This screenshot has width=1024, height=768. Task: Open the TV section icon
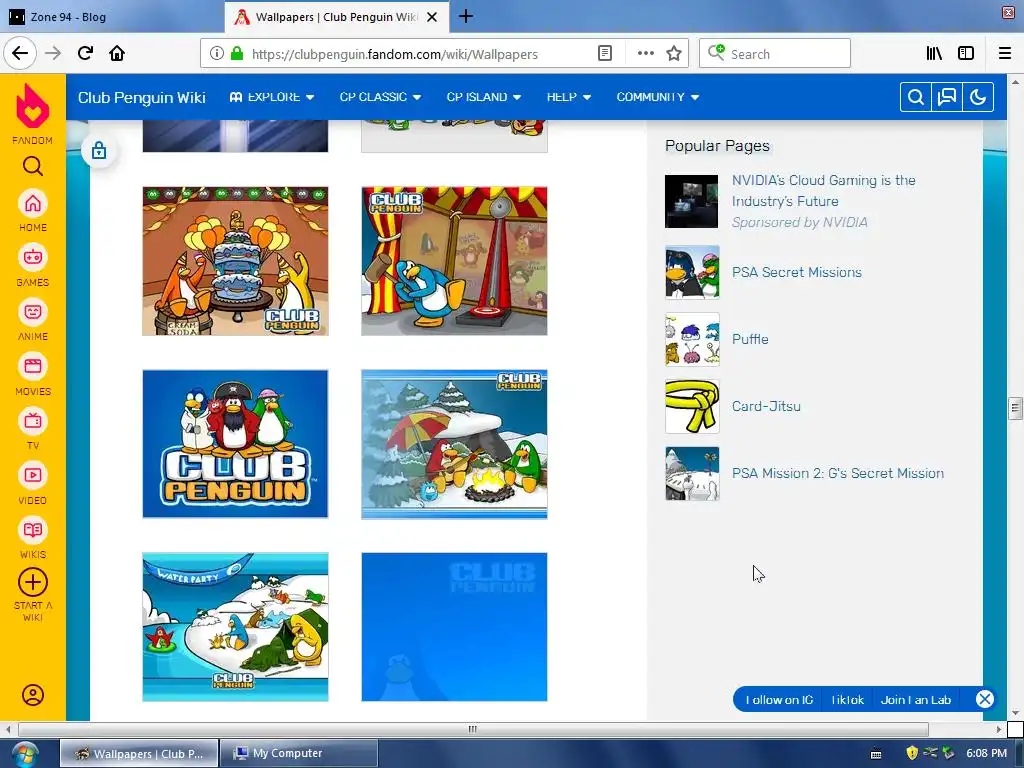33,421
